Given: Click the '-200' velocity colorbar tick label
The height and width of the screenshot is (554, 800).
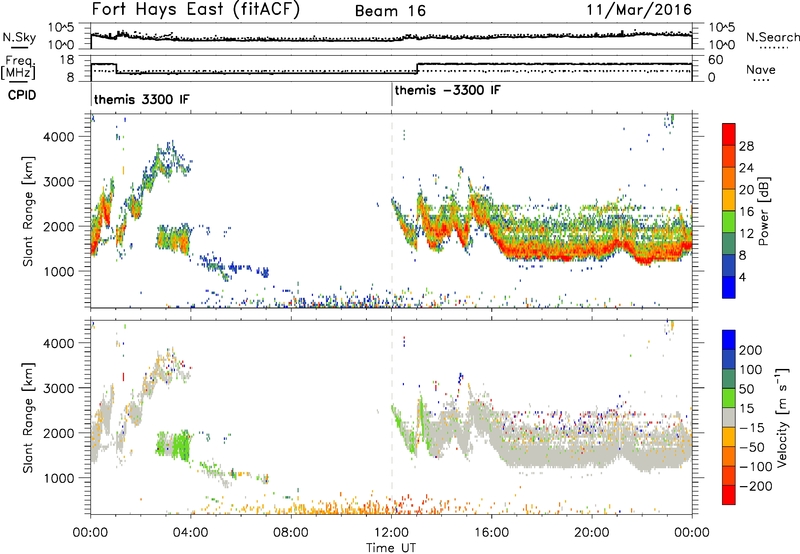Looking at the screenshot, I should click(x=755, y=486).
